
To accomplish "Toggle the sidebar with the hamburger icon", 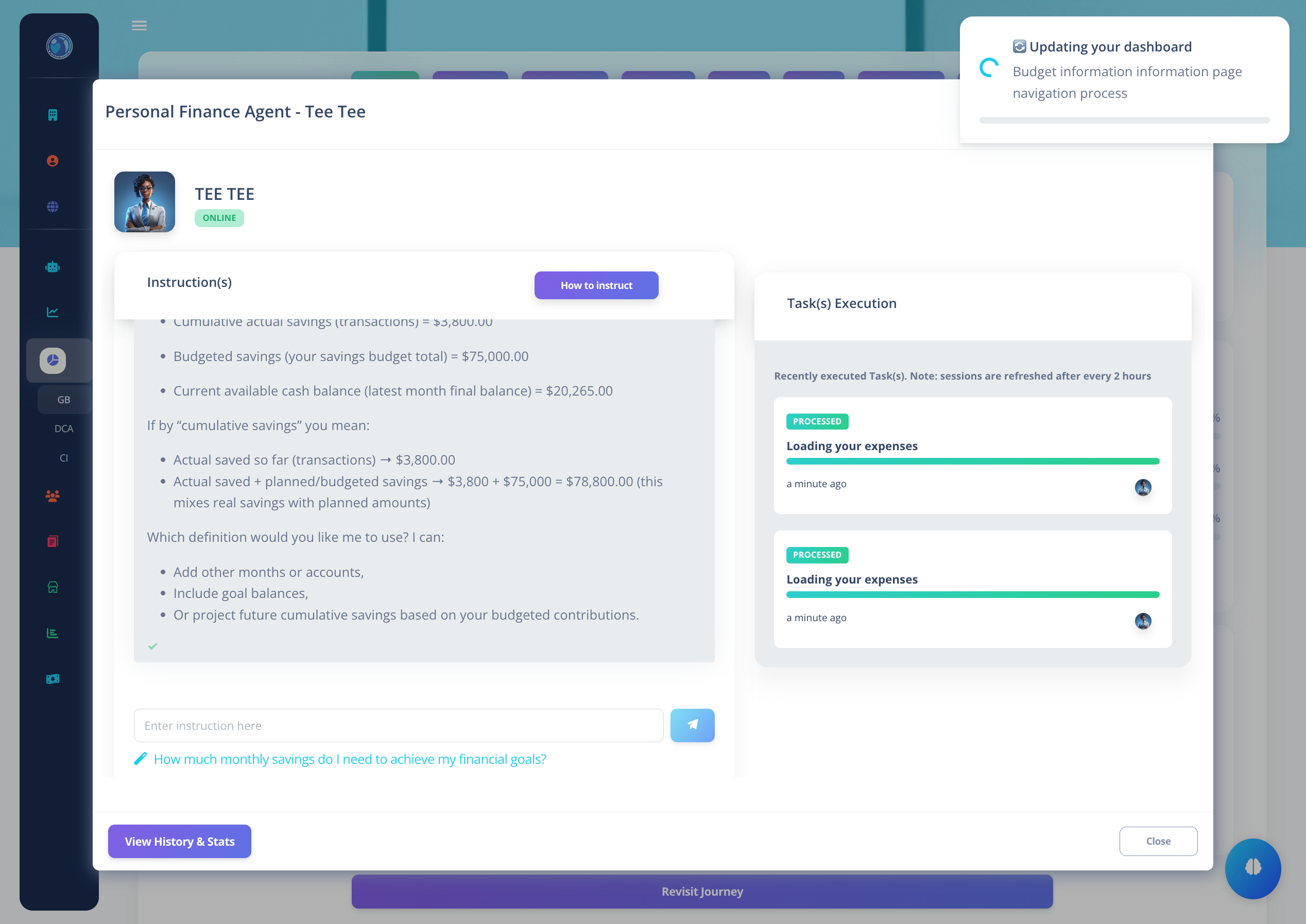I will tap(139, 26).
